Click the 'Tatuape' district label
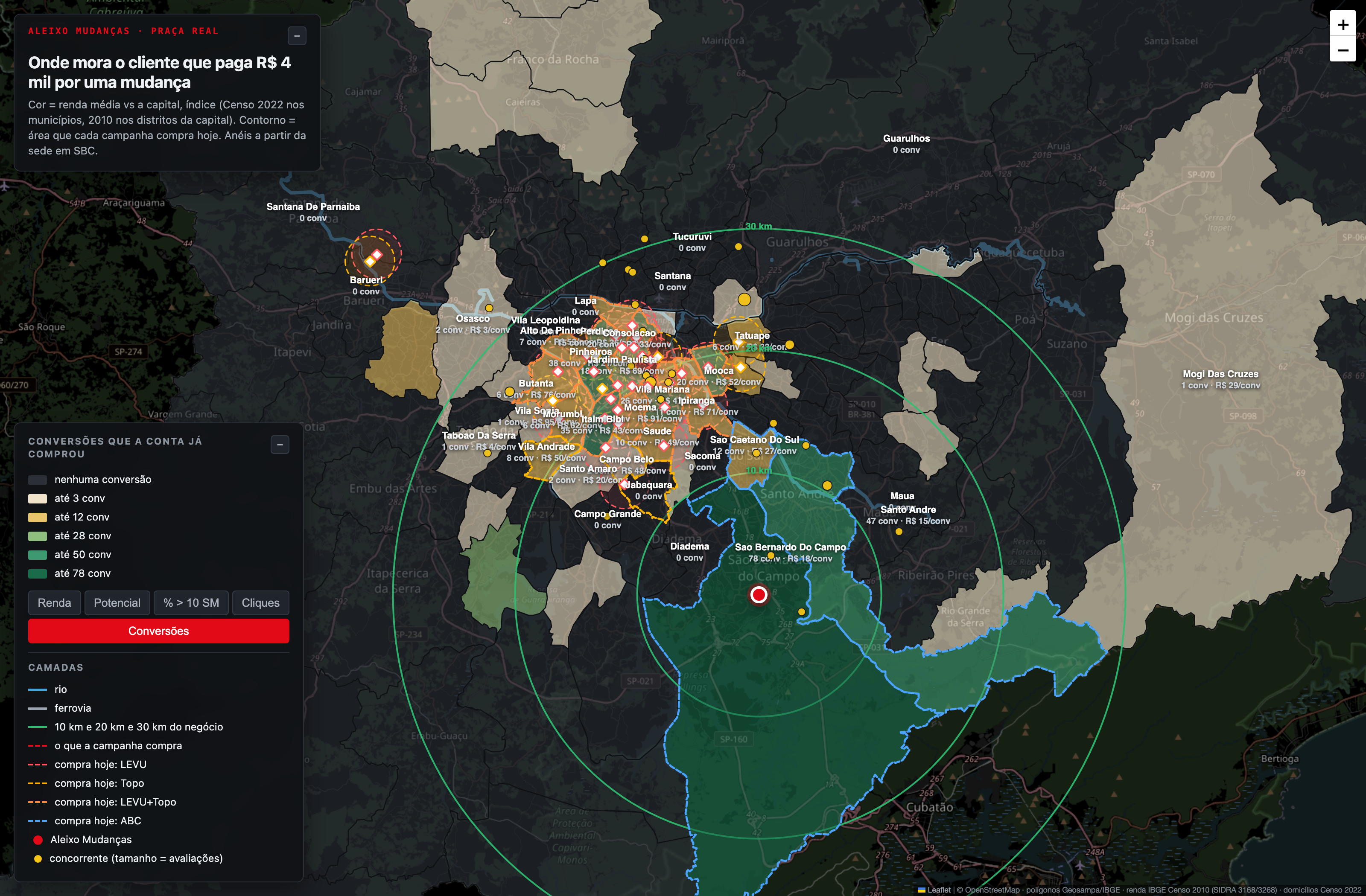The image size is (1366, 896). coord(752,335)
